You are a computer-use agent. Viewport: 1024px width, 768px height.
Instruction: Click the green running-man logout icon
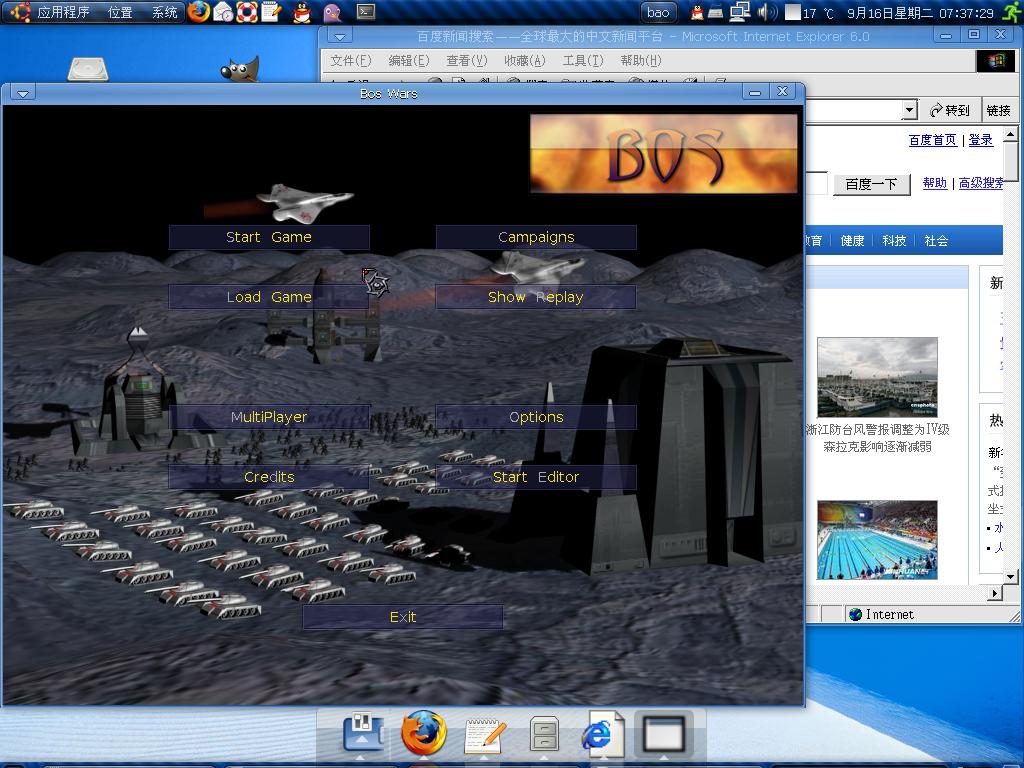pos(1012,12)
